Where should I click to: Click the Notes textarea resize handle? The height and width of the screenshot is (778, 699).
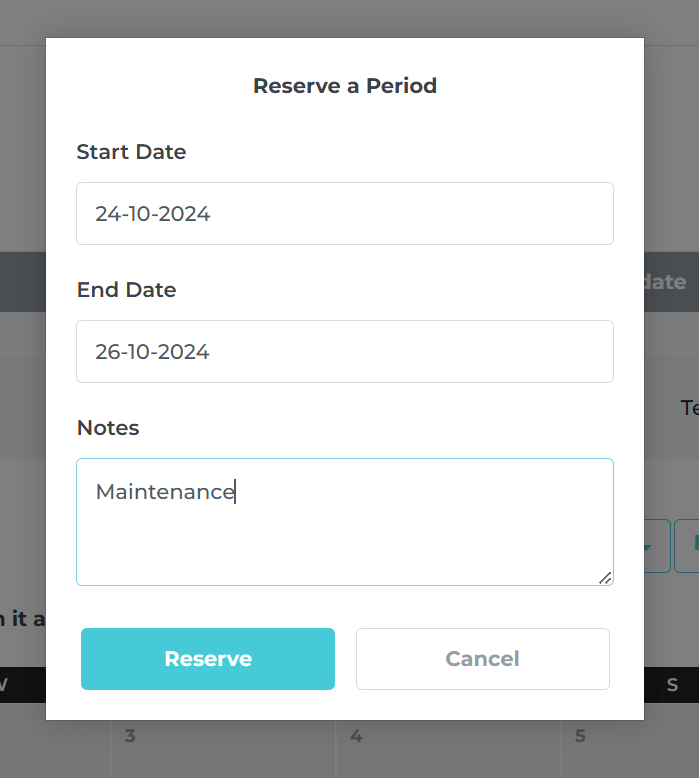pyautogui.click(x=605, y=578)
